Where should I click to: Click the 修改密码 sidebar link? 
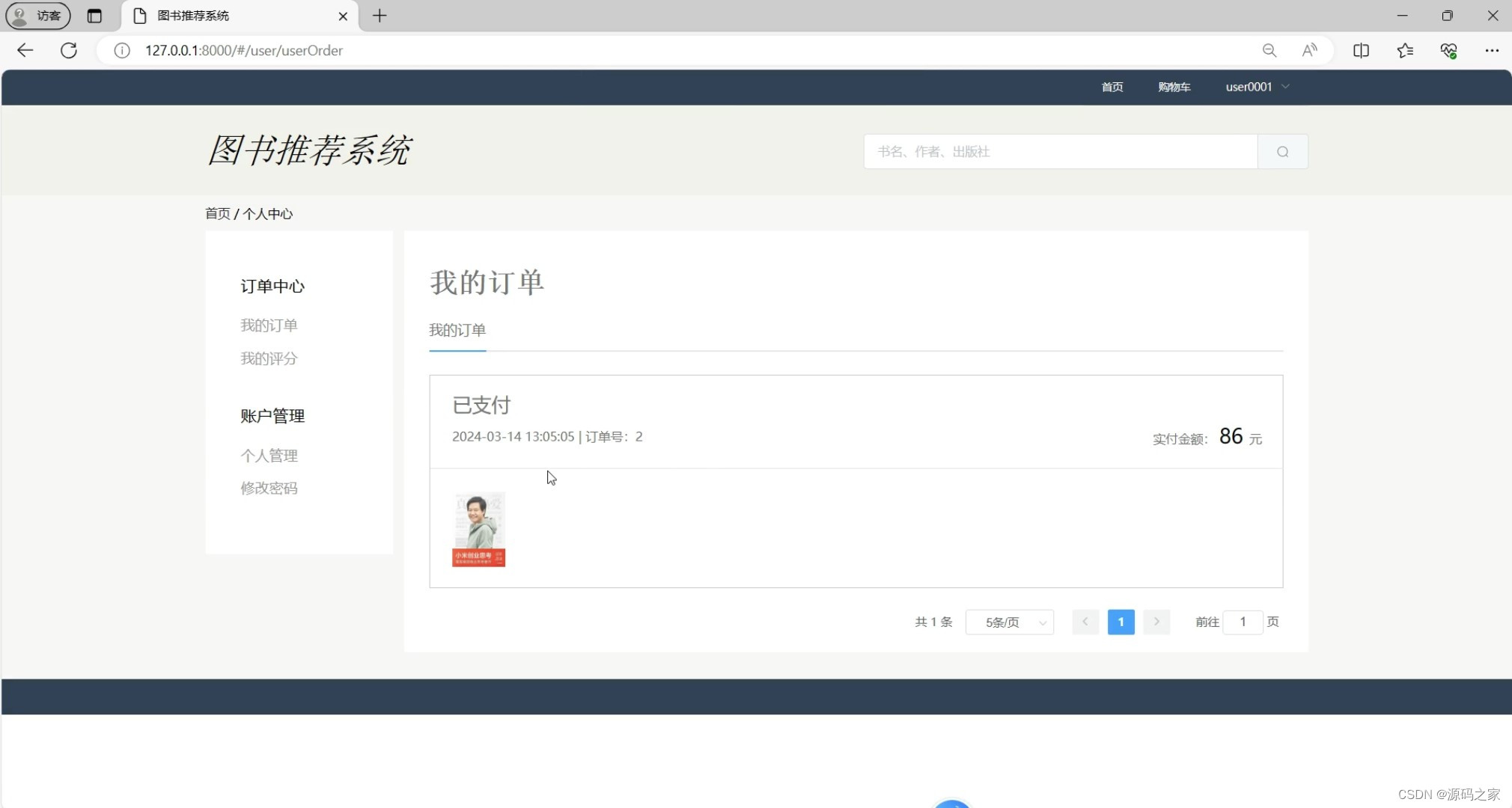coord(269,488)
